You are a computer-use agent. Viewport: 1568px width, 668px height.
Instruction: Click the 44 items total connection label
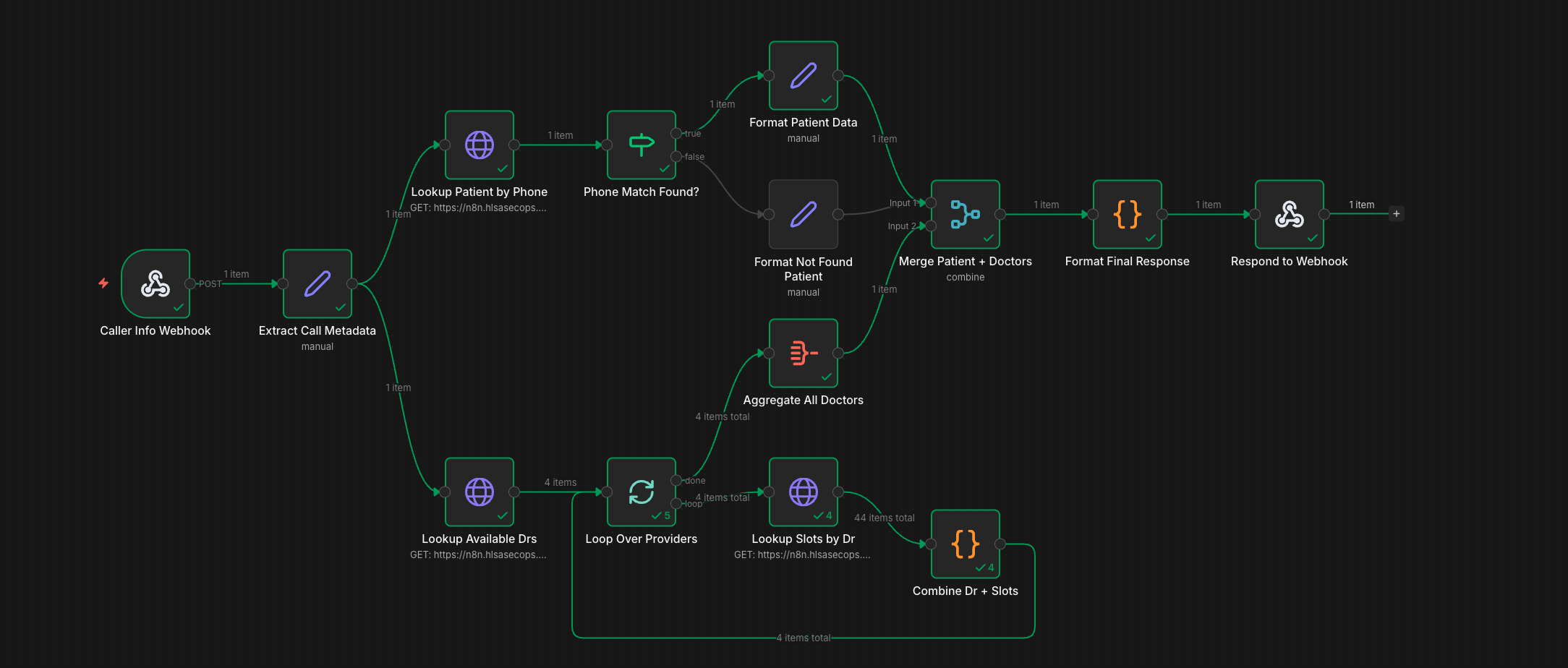(x=884, y=517)
